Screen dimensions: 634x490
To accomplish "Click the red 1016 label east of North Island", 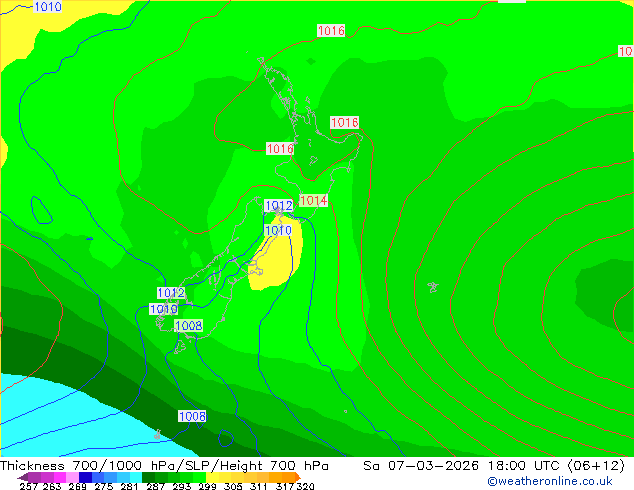I will [x=344, y=122].
